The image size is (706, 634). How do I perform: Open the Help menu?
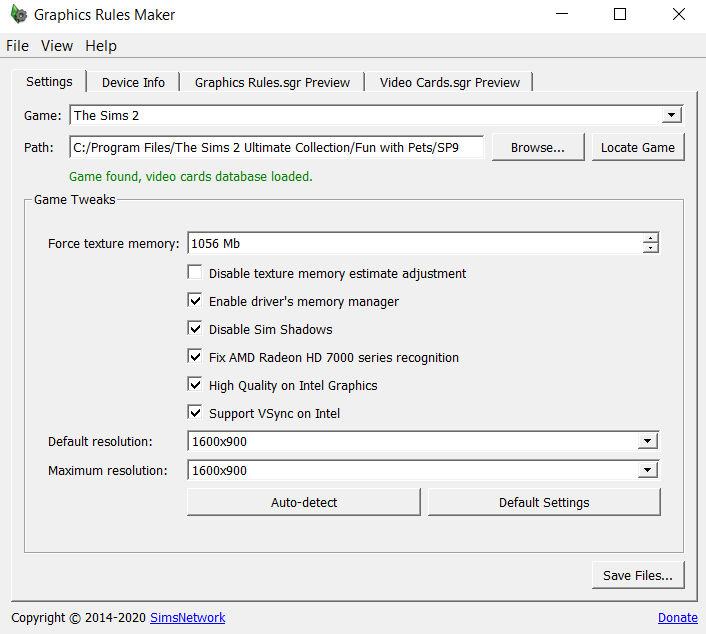pos(101,46)
